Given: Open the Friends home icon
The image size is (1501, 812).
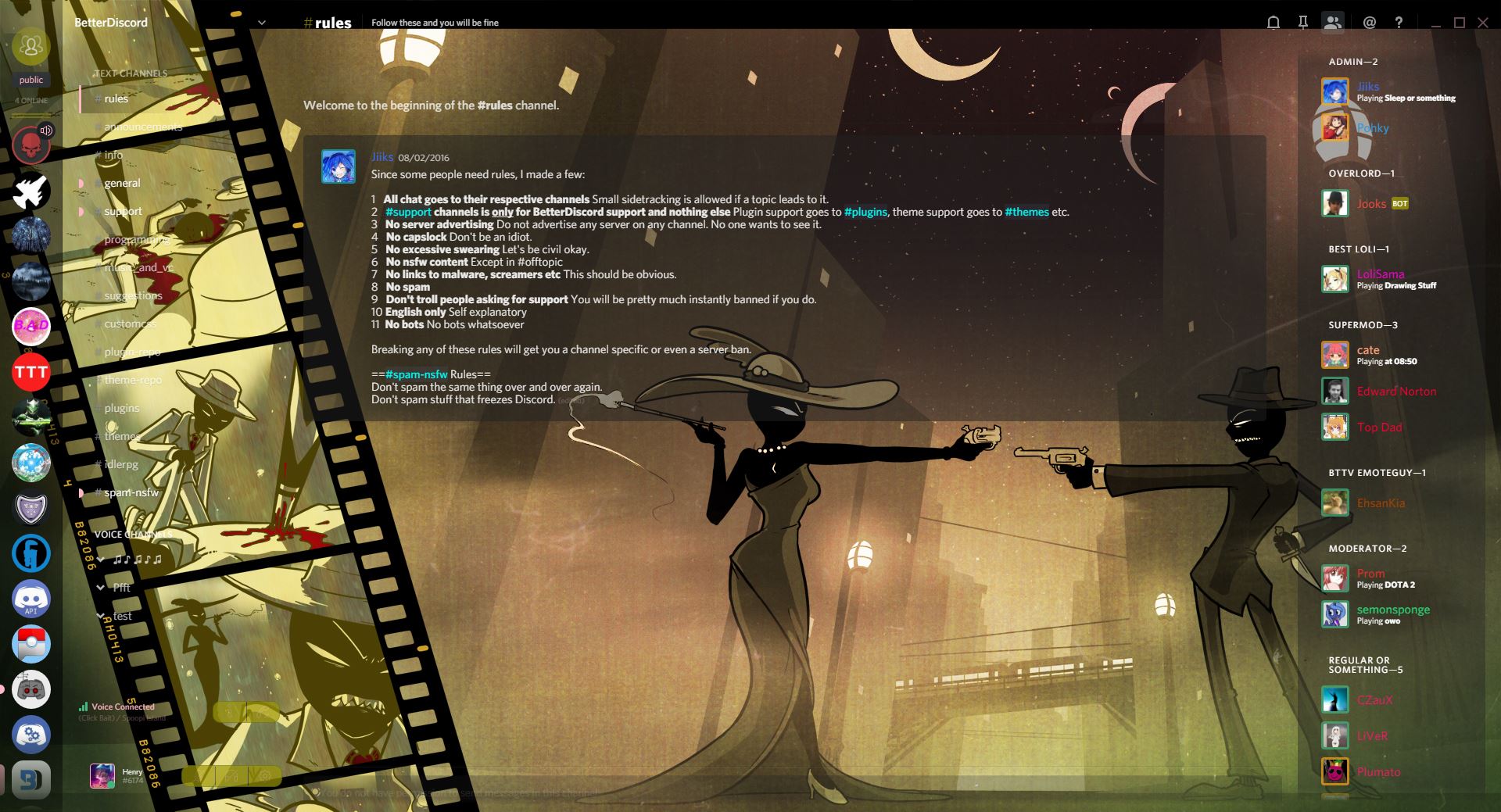Looking at the screenshot, I should click(x=31, y=47).
